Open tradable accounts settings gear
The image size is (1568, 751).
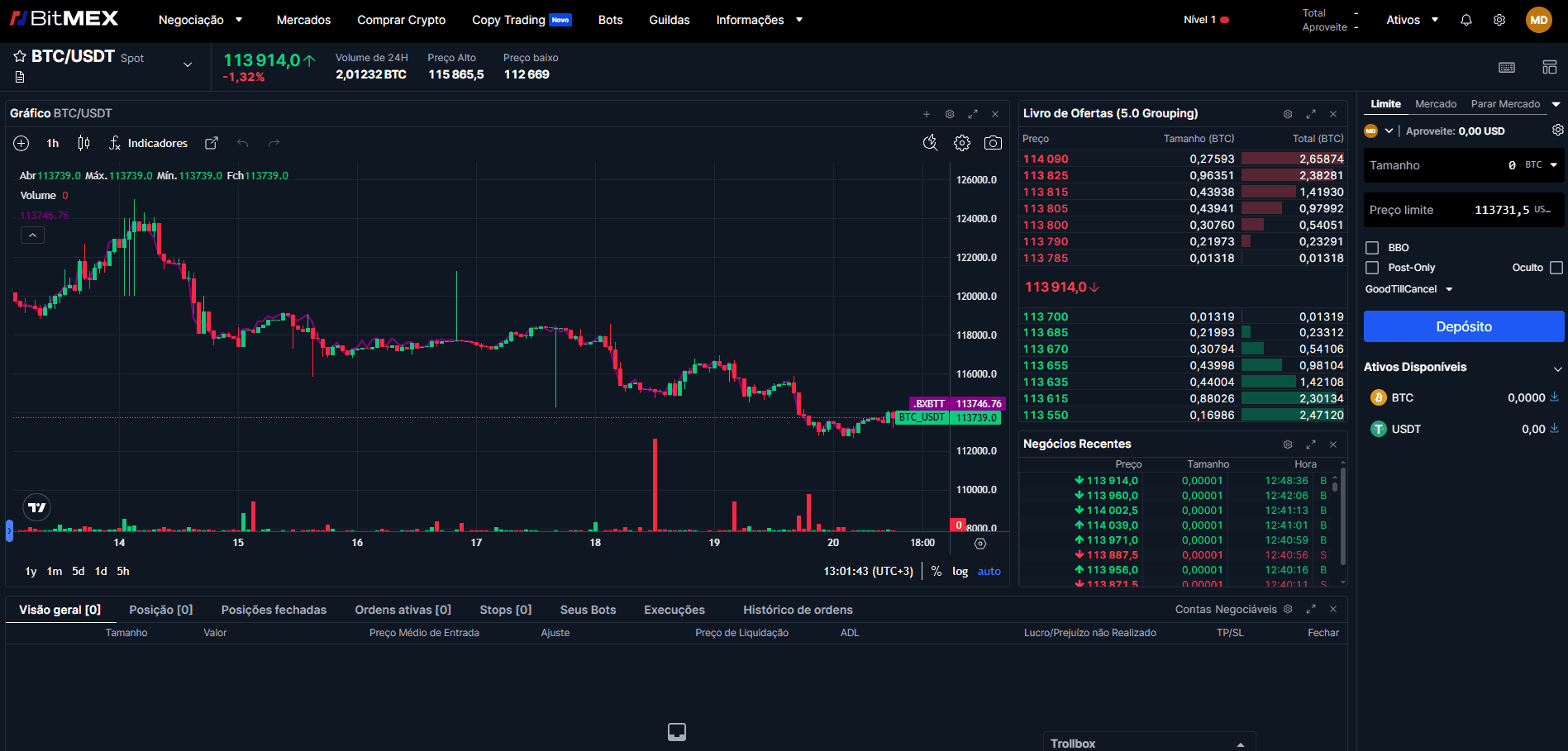(1288, 609)
